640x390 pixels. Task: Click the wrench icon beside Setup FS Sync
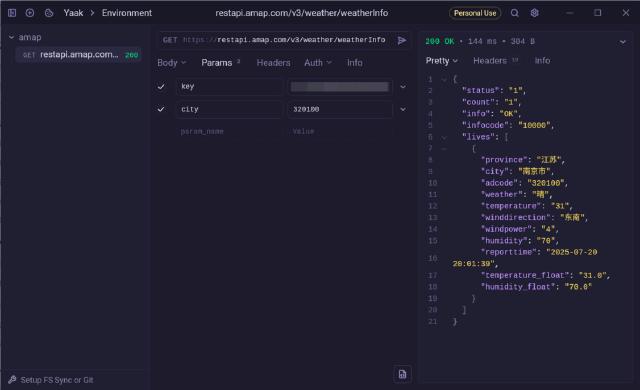(12, 380)
